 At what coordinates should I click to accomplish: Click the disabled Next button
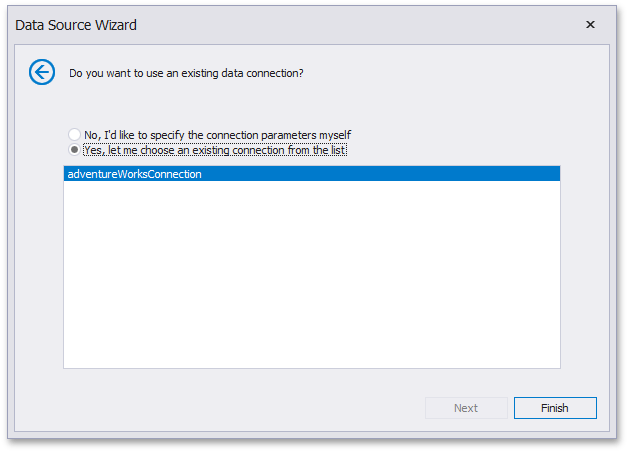click(466, 408)
